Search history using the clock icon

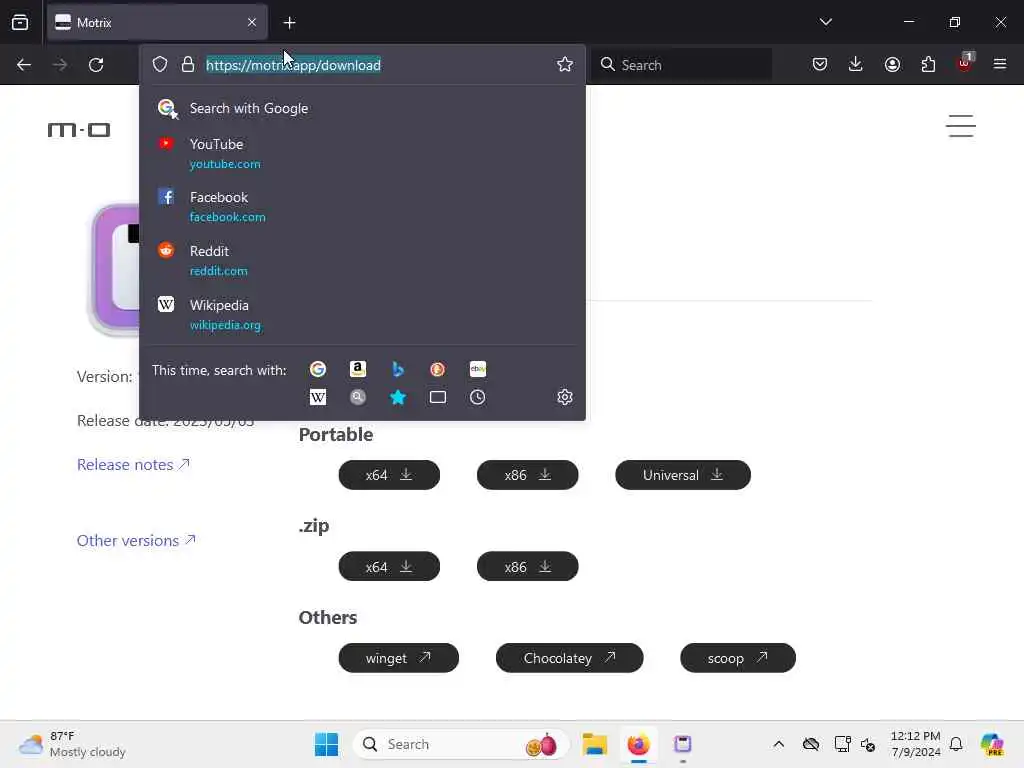coord(477,397)
